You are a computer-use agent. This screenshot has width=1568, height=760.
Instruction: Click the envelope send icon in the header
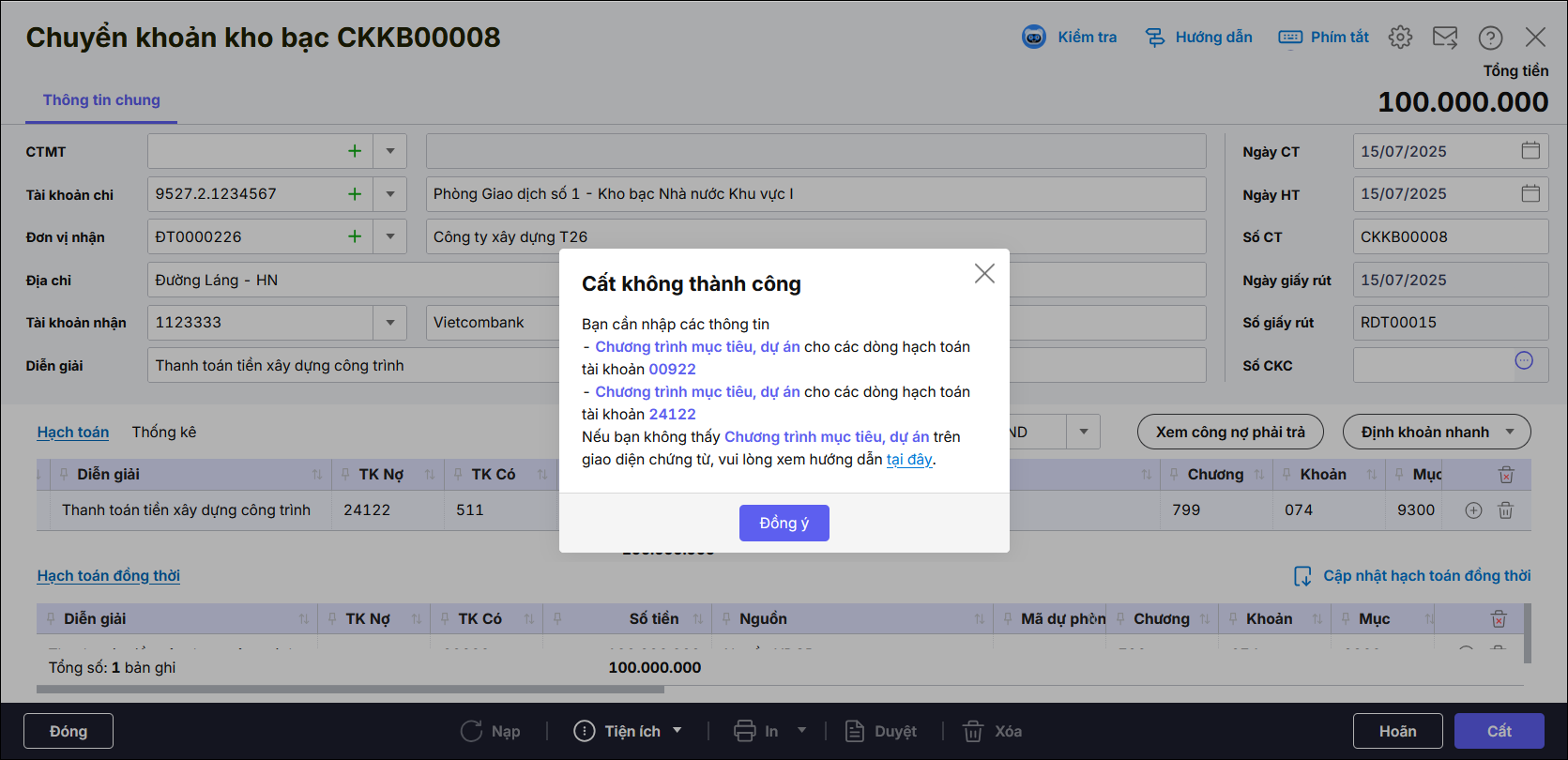tap(1445, 38)
